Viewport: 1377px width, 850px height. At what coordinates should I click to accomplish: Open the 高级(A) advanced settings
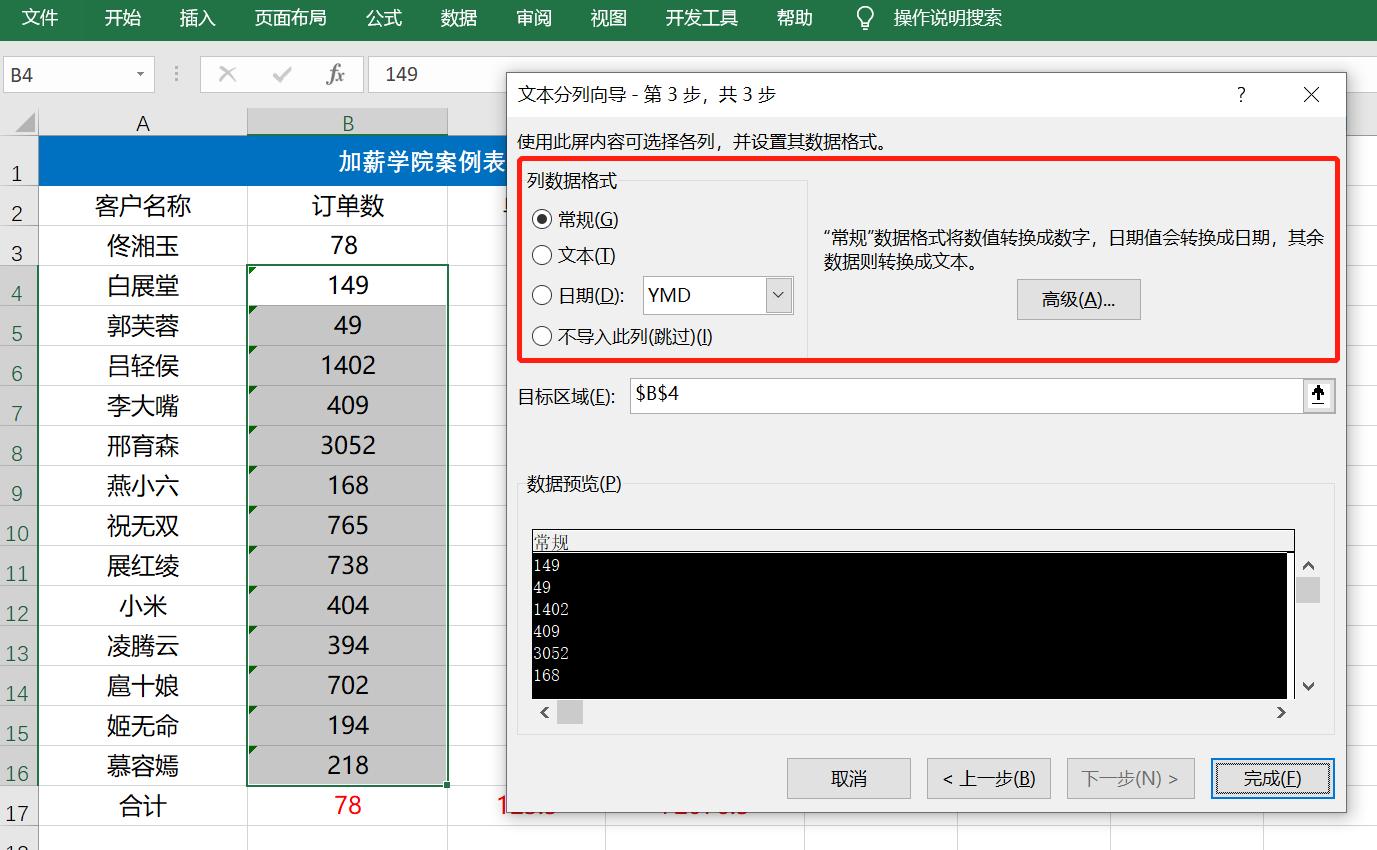coord(1078,299)
